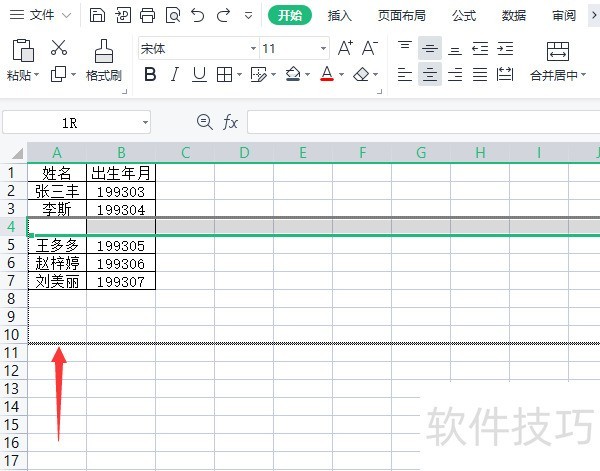
Task: Click the formula bar input field
Action: [x=424, y=122]
